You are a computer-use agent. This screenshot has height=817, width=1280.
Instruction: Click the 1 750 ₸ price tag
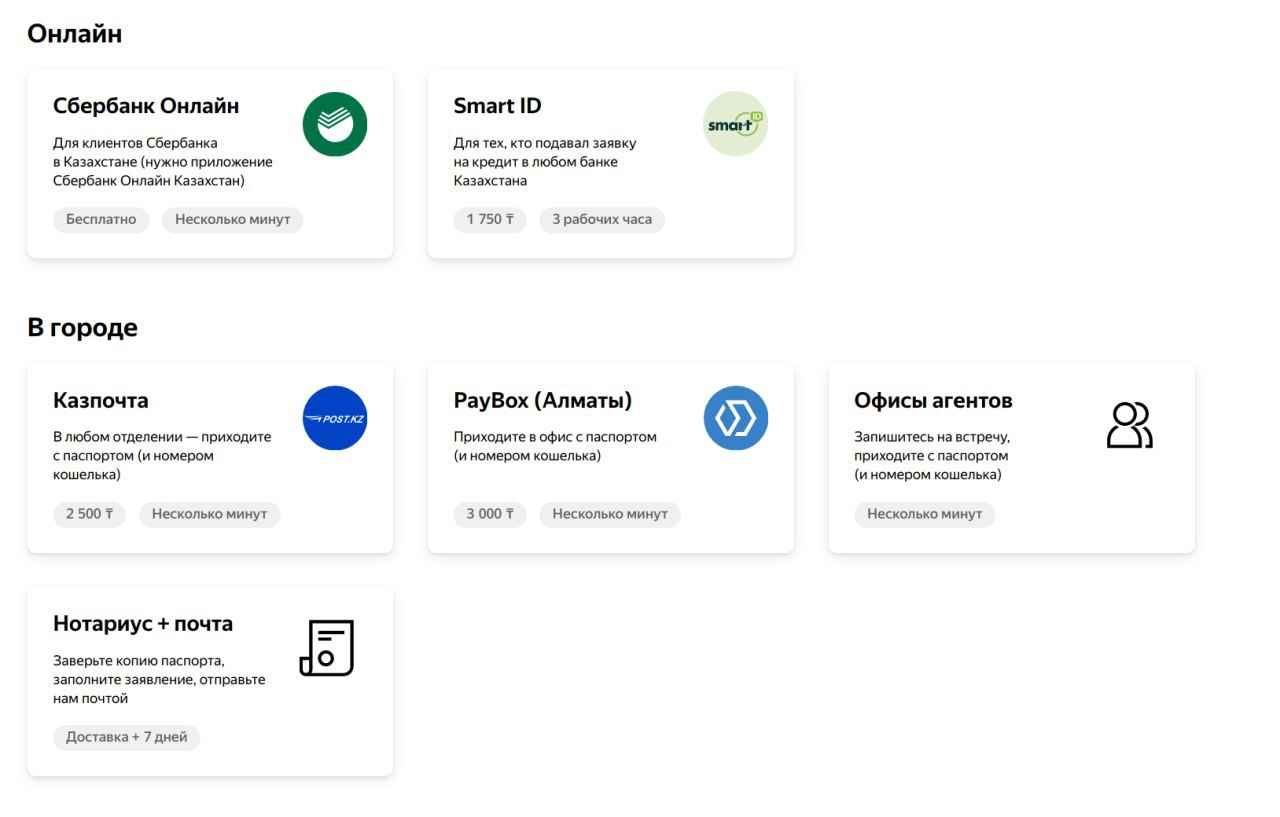pyautogui.click(x=490, y=219)
